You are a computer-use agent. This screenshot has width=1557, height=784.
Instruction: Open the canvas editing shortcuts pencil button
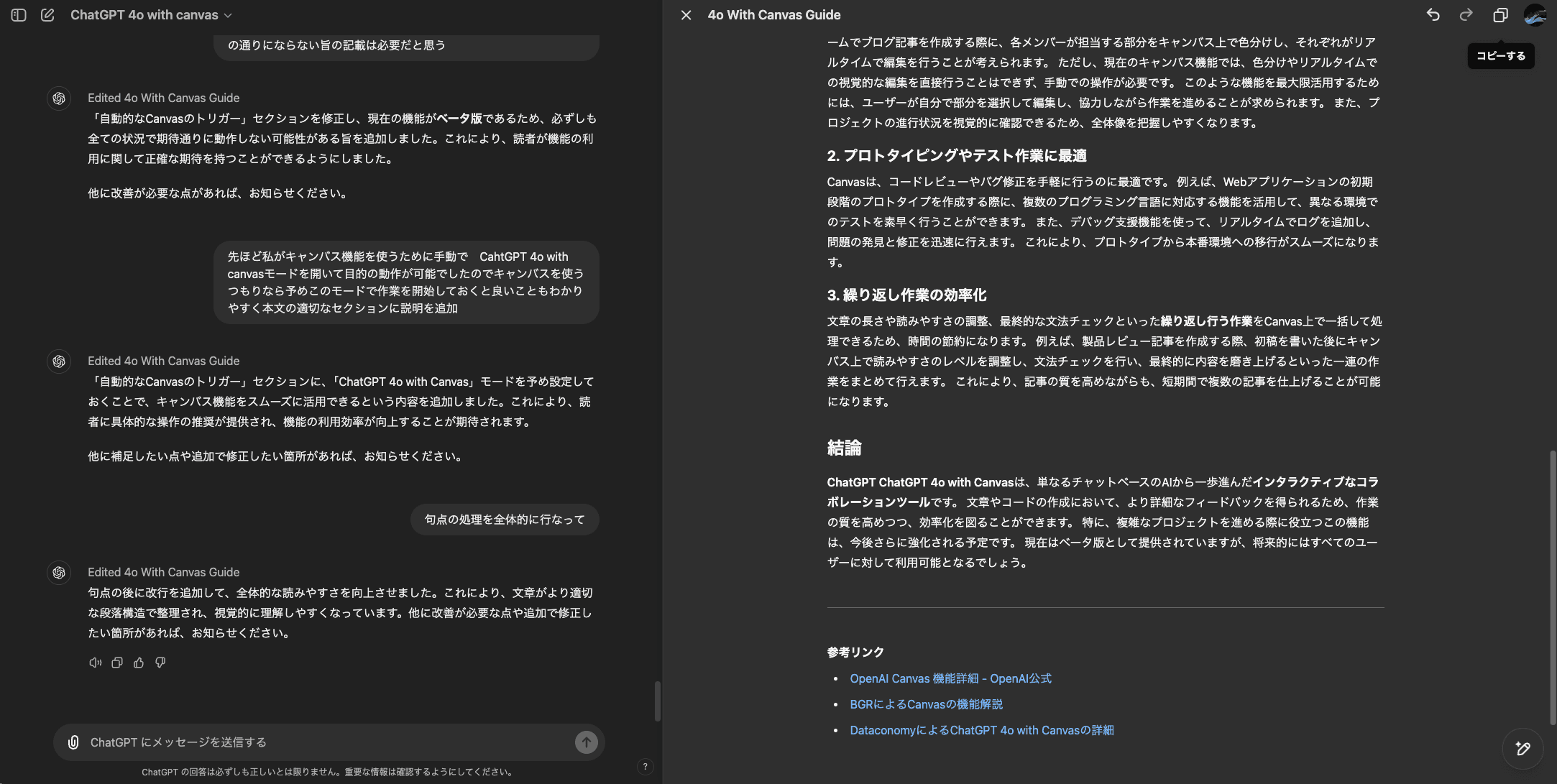pyautogui.click(x=1522, y=749)
